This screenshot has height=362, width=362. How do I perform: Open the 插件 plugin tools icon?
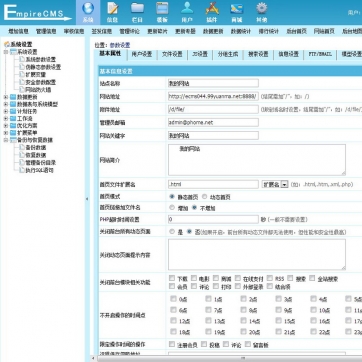click(x=212, y=8)
